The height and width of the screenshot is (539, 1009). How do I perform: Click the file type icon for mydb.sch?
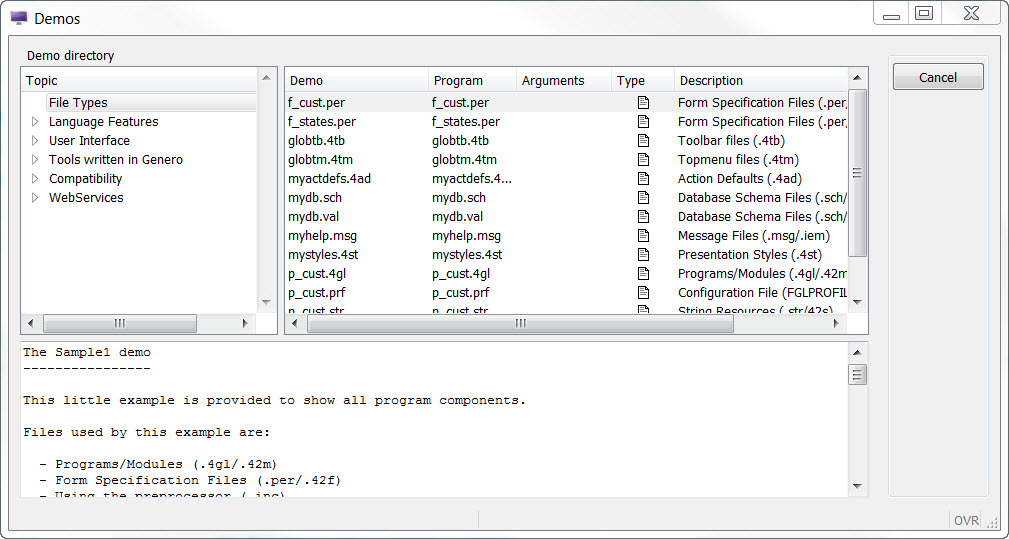(643, 197)
